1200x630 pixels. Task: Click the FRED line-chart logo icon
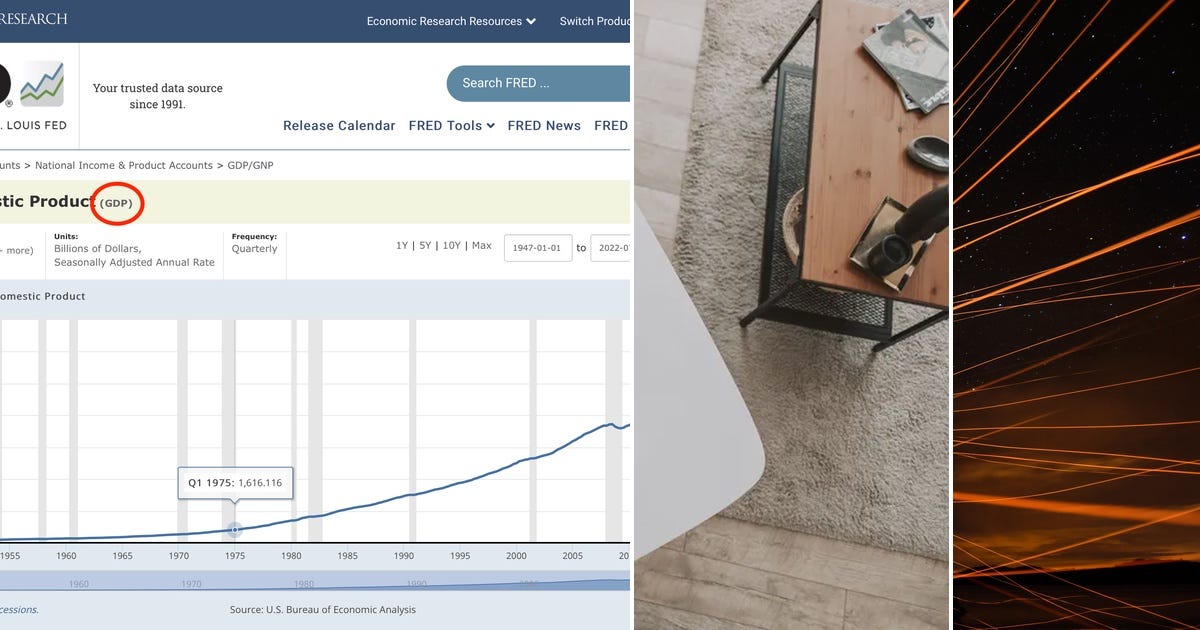pyautogui.click(x=42, y=84)
